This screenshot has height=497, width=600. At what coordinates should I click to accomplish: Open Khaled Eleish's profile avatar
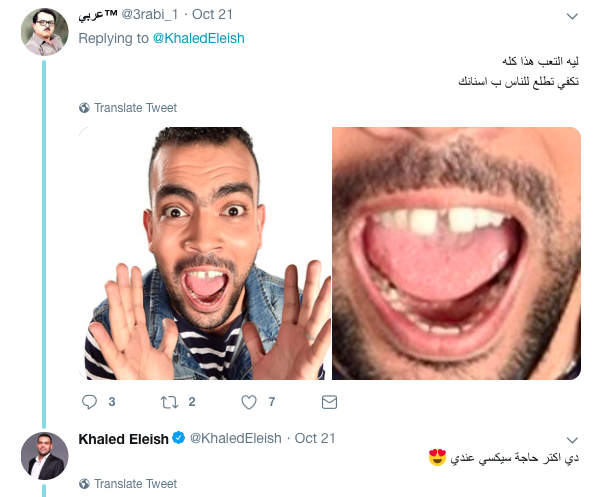coord(45,456)
